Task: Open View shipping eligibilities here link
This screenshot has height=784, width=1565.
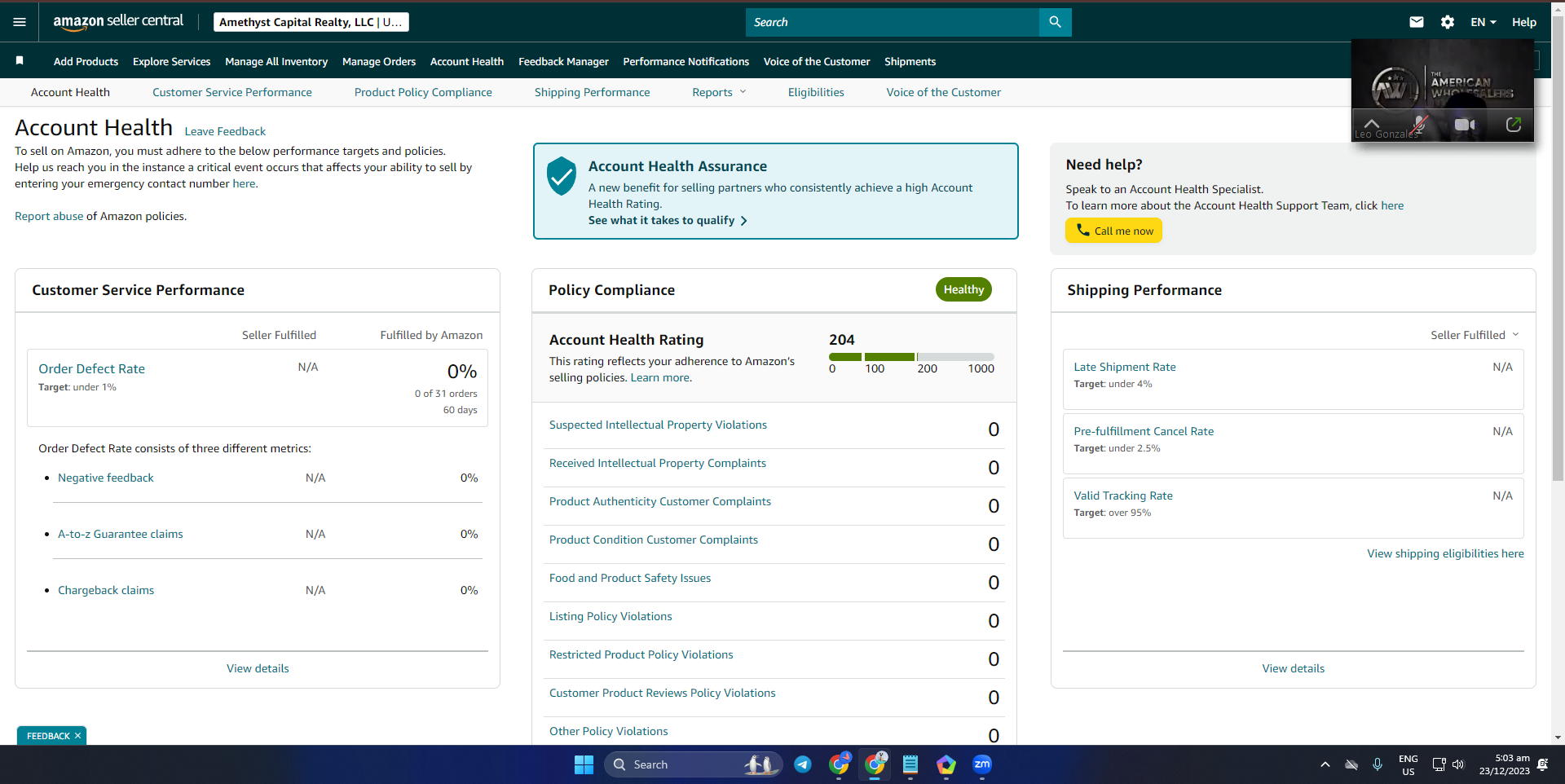Action: 1445,553
